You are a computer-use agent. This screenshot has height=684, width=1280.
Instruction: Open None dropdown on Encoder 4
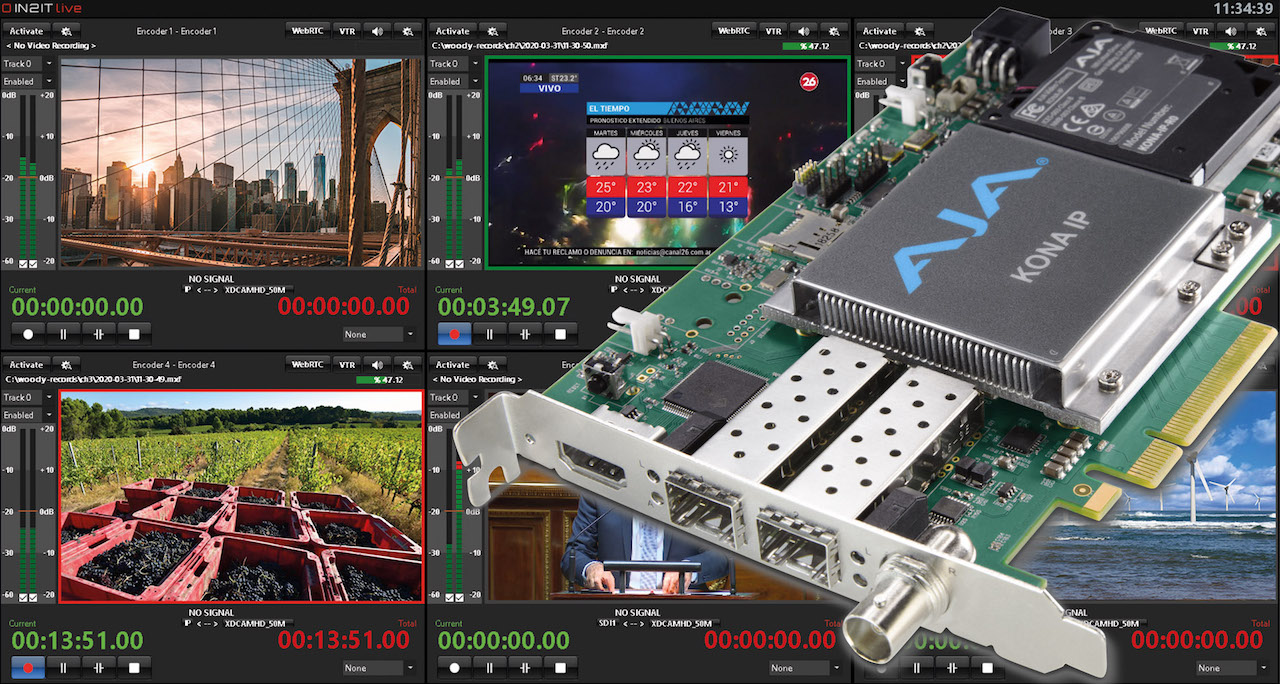(378, 668)
